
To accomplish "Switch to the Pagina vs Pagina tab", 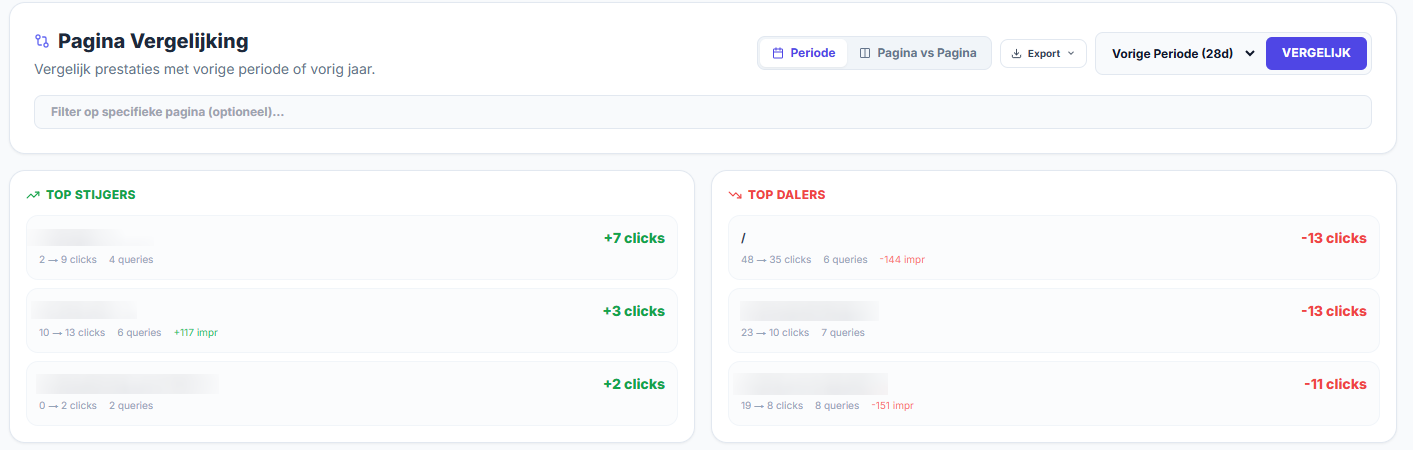I will click(918, 53).
